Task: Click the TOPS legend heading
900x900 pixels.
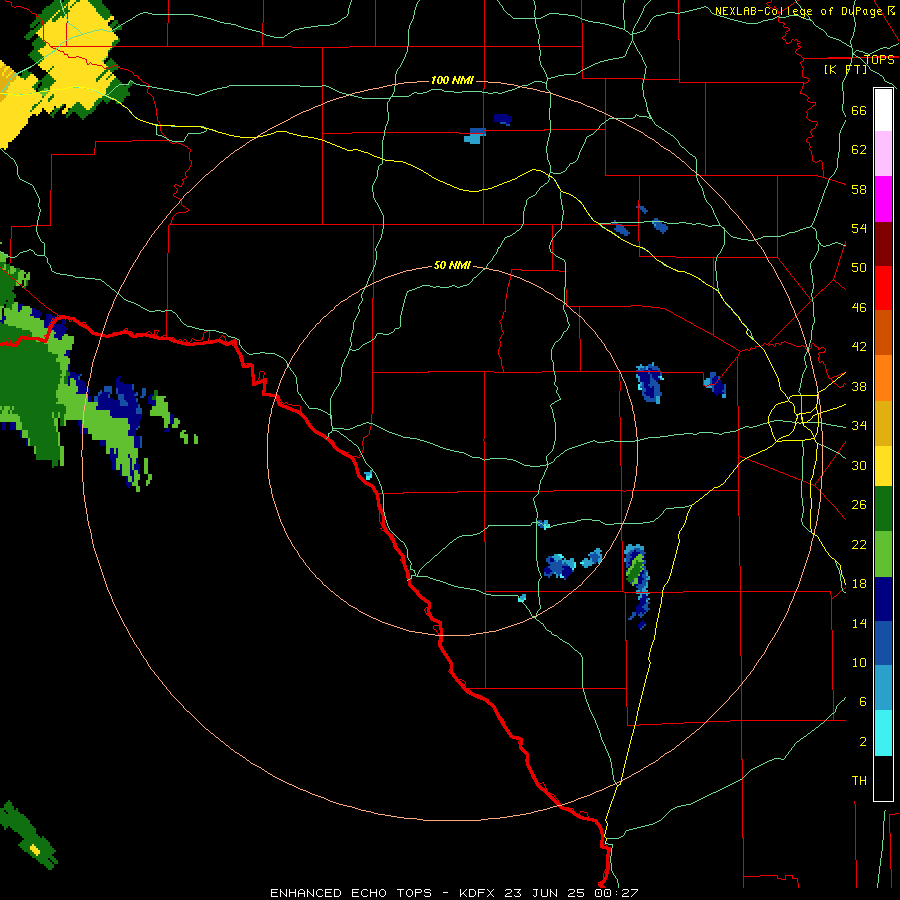Action: (879, 59)
